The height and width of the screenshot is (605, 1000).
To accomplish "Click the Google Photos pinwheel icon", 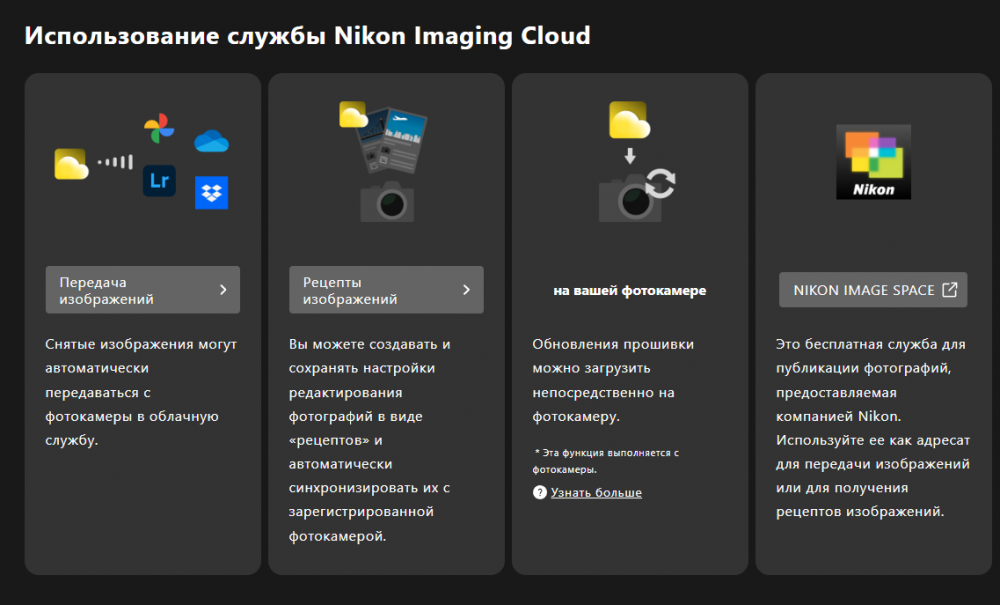I will pyautogui.click(x=159, y=128).
